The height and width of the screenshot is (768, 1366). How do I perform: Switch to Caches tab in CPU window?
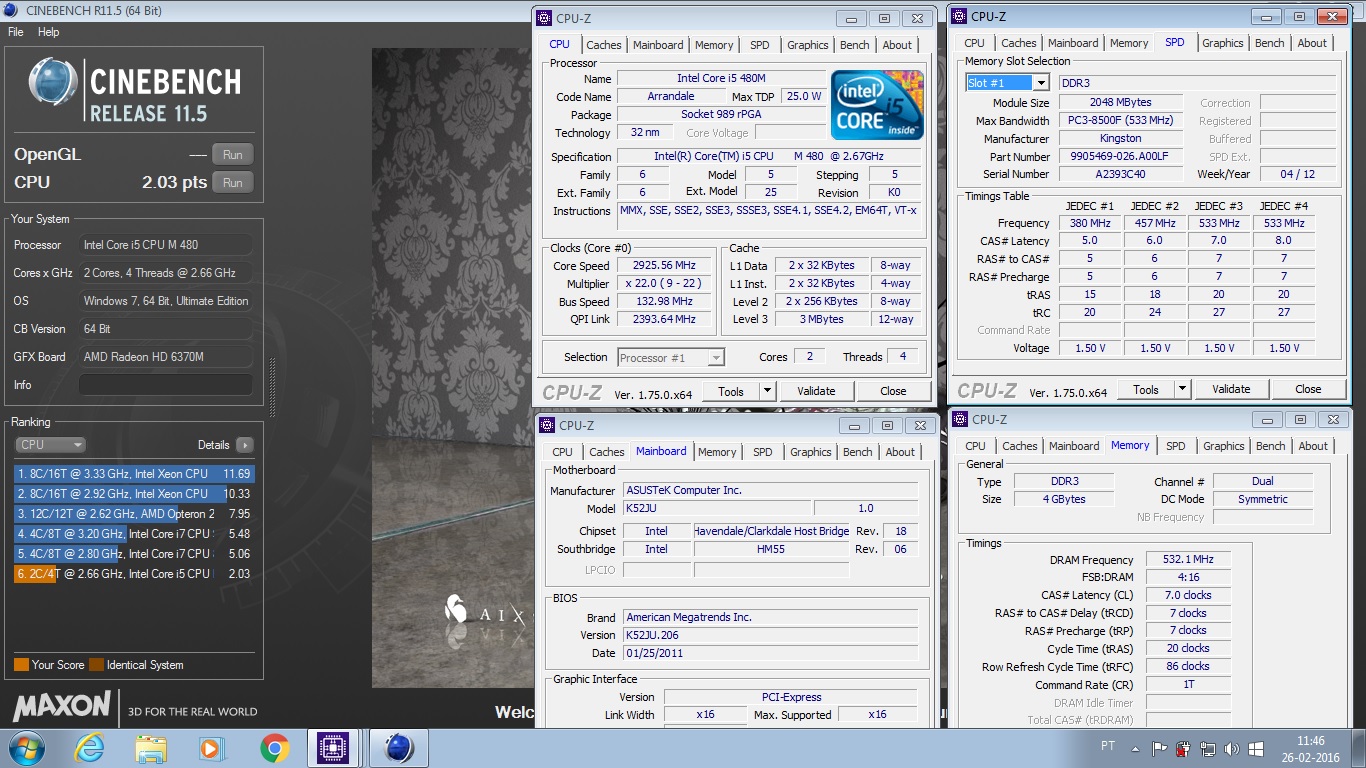[x=603, y=45]
